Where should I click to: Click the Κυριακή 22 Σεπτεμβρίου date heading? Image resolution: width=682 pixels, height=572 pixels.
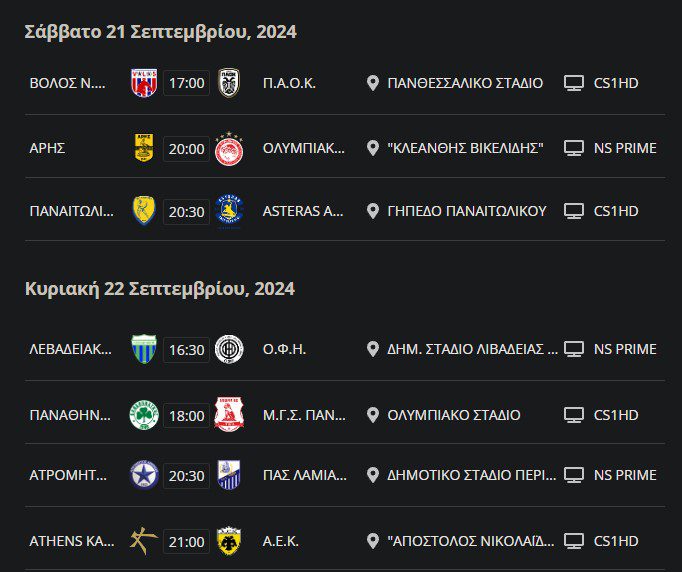coord(160,289)
